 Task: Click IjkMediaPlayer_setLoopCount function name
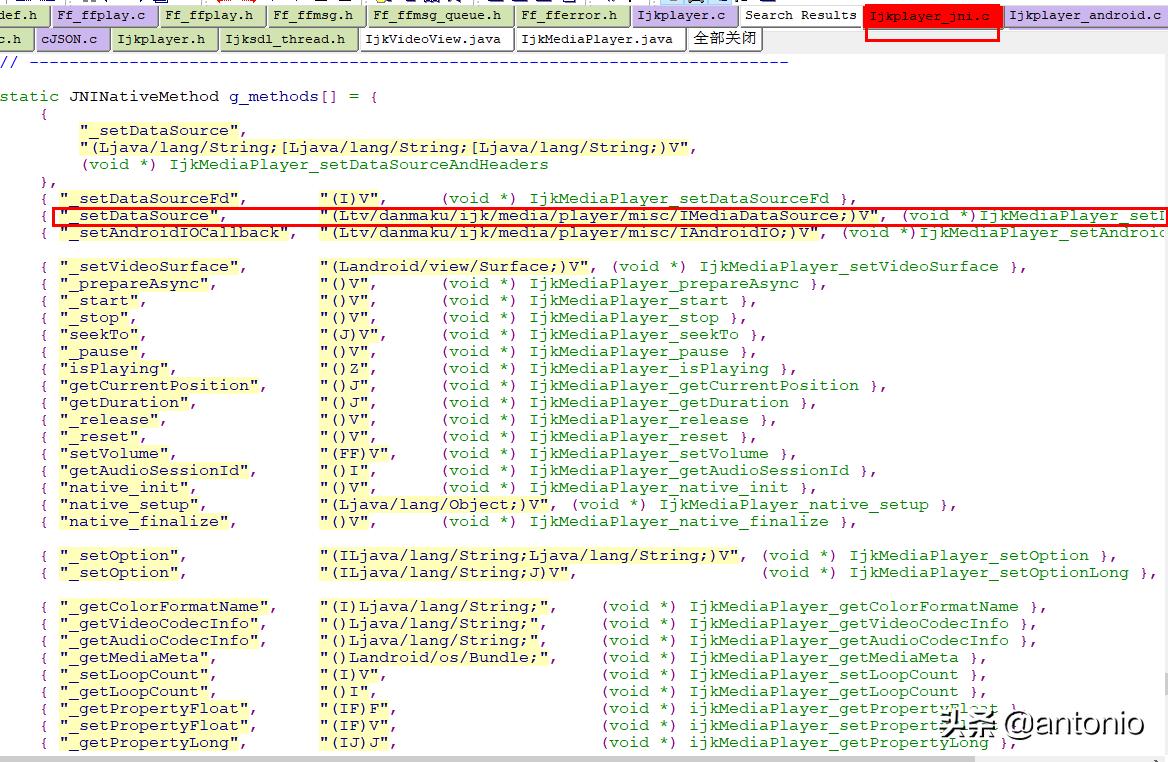coord(824,675)
